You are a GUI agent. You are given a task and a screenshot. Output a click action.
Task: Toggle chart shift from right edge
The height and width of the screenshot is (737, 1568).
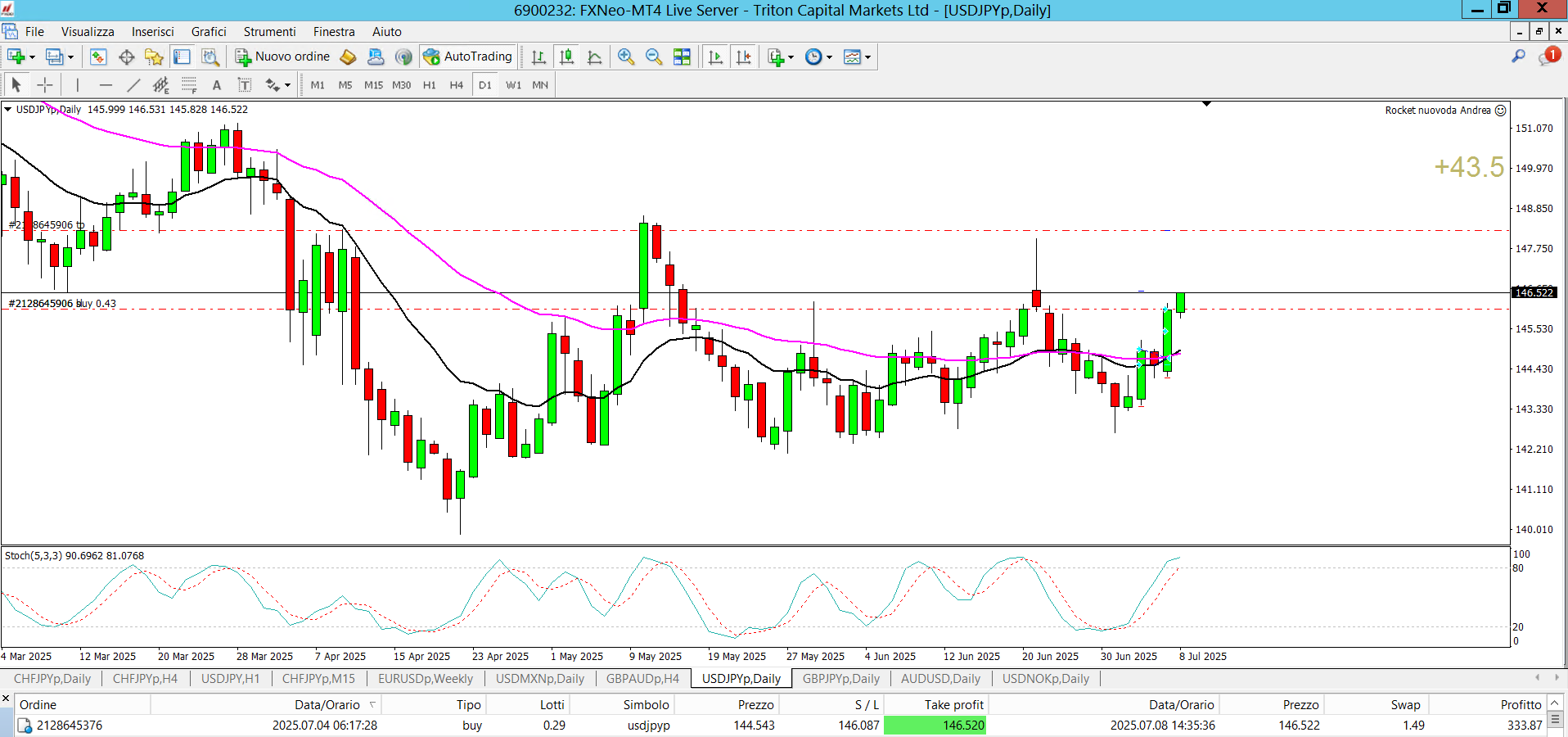click(x=743, y=57)
